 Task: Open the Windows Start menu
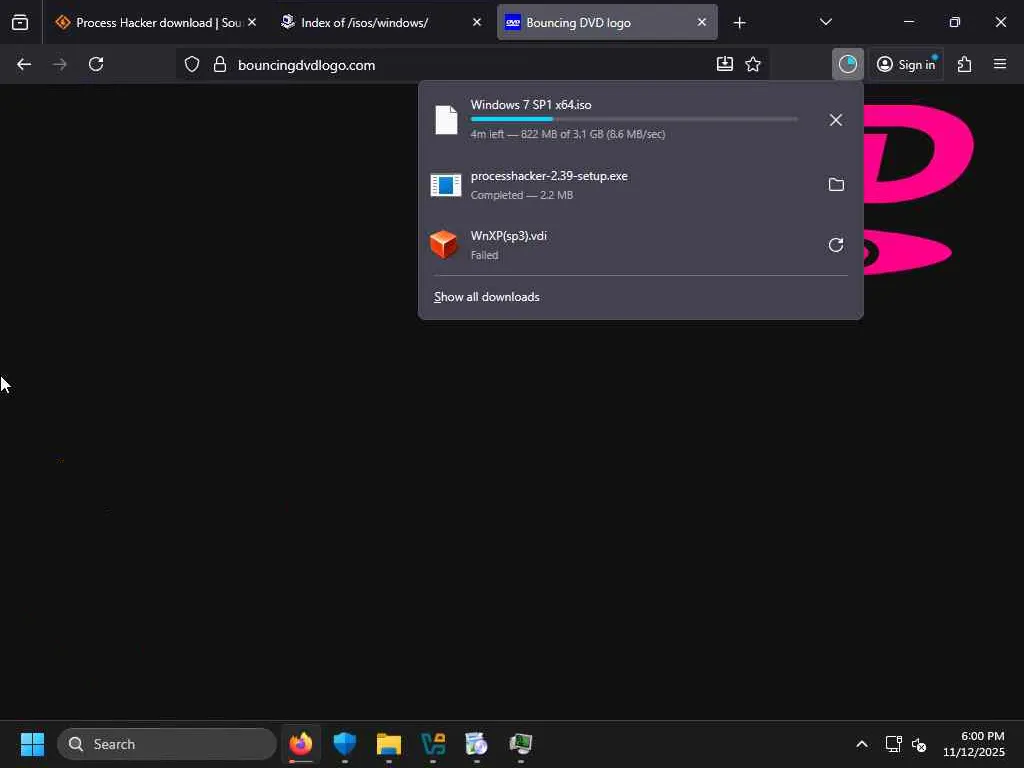point(32,744)
